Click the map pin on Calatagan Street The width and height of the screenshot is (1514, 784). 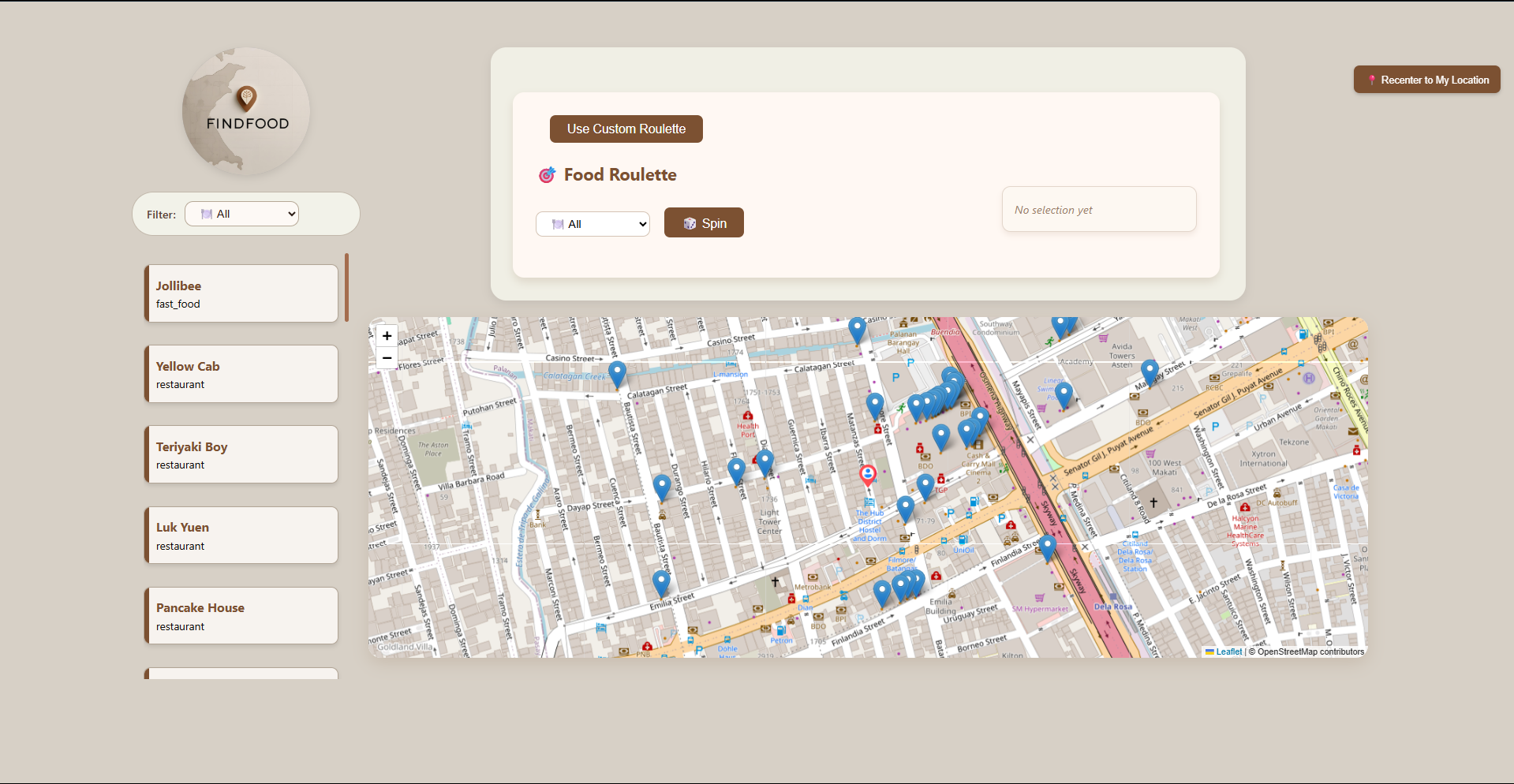click(x=618, y=375)
